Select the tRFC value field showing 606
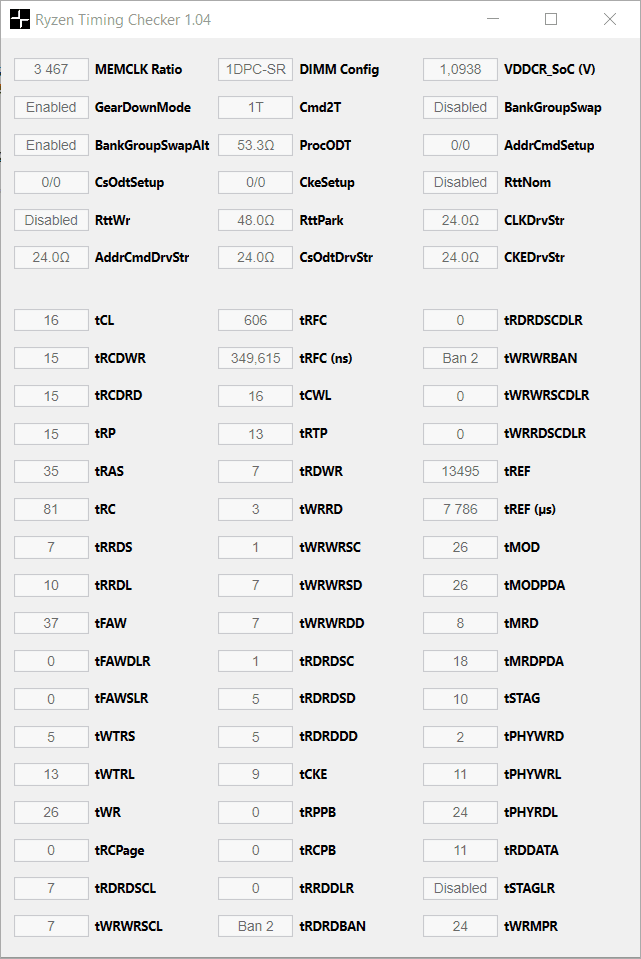The width and height of the screenshot is (641, 959). click(256, 320)
